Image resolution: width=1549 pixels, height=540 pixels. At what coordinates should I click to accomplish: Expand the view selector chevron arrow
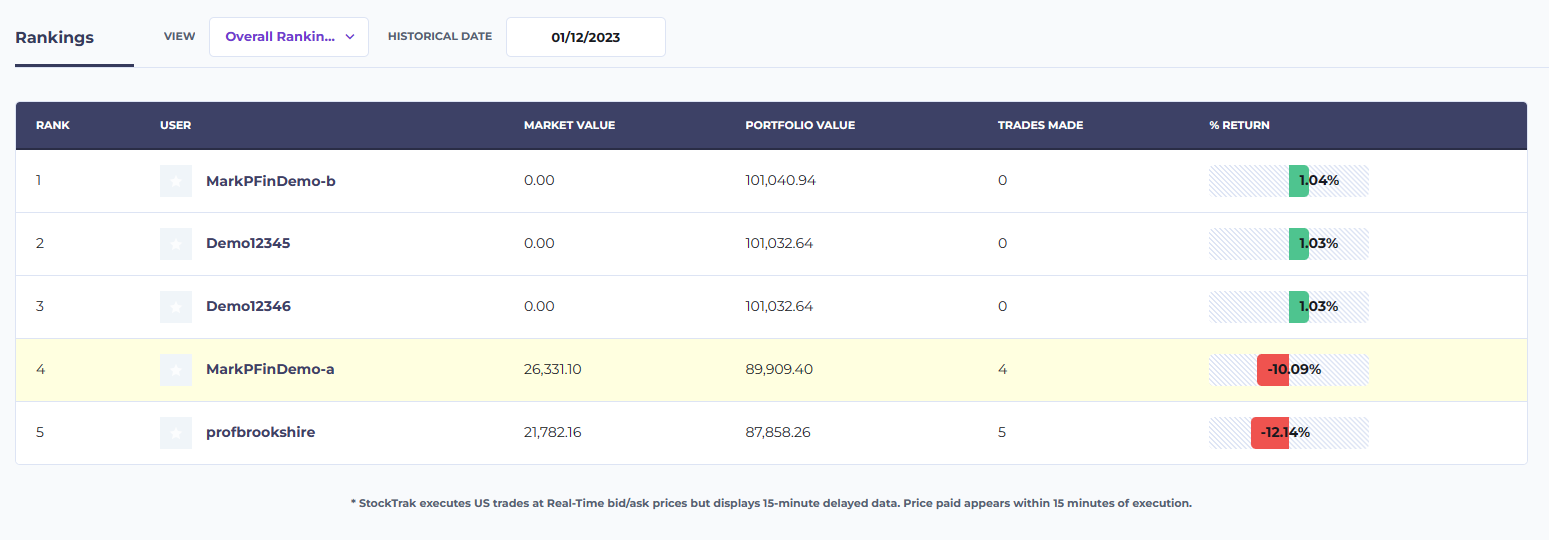(350, 37)
